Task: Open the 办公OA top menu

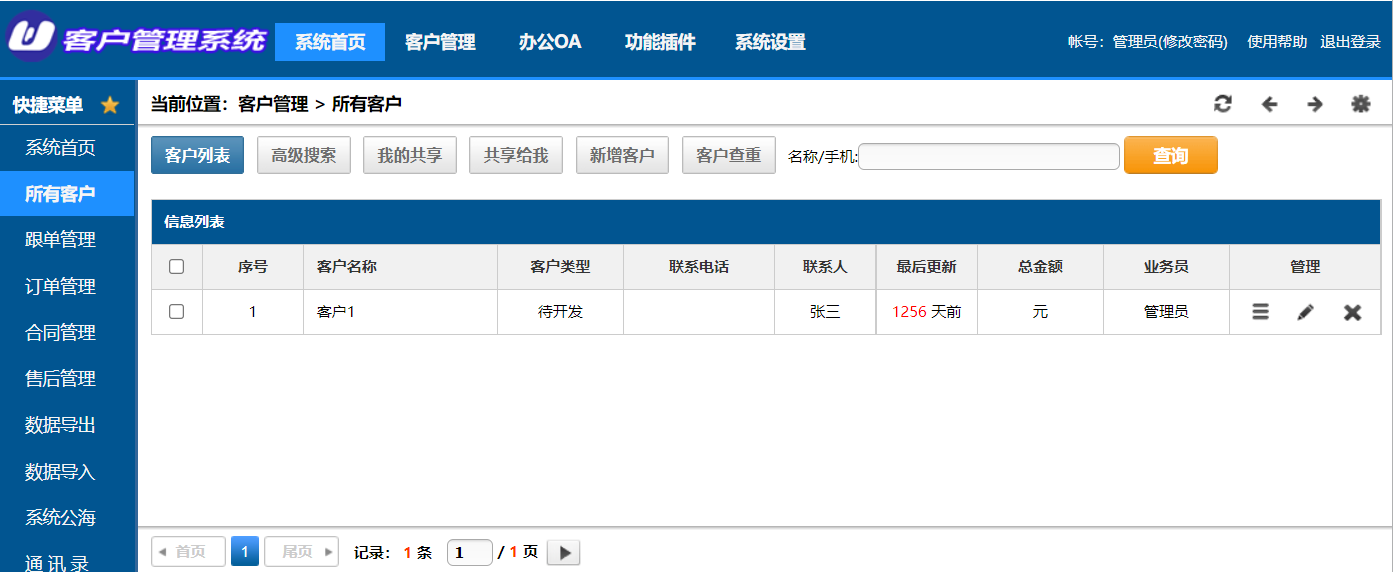Action: pos(550,42)
